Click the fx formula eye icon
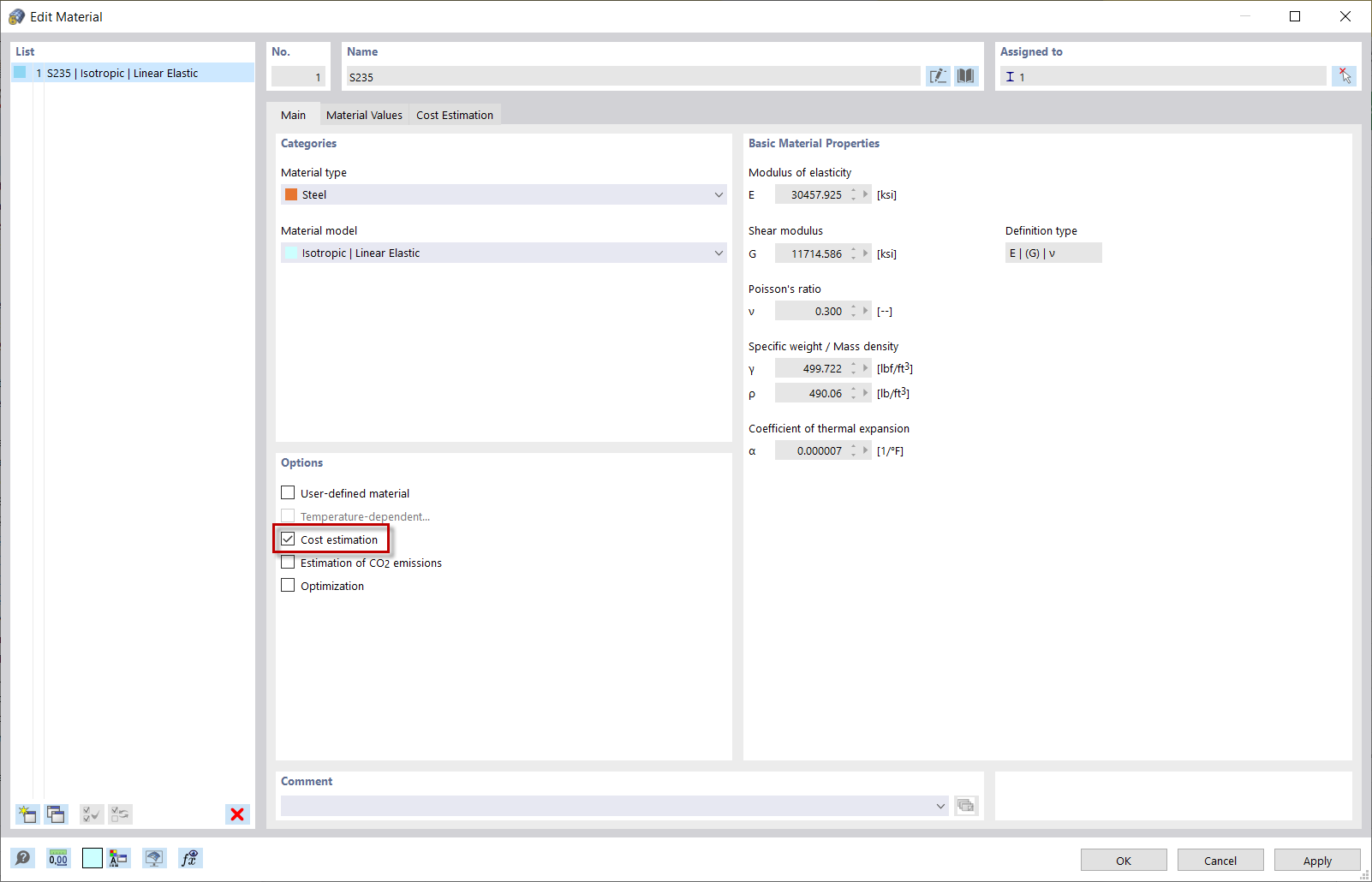 (x=190, y=857)
